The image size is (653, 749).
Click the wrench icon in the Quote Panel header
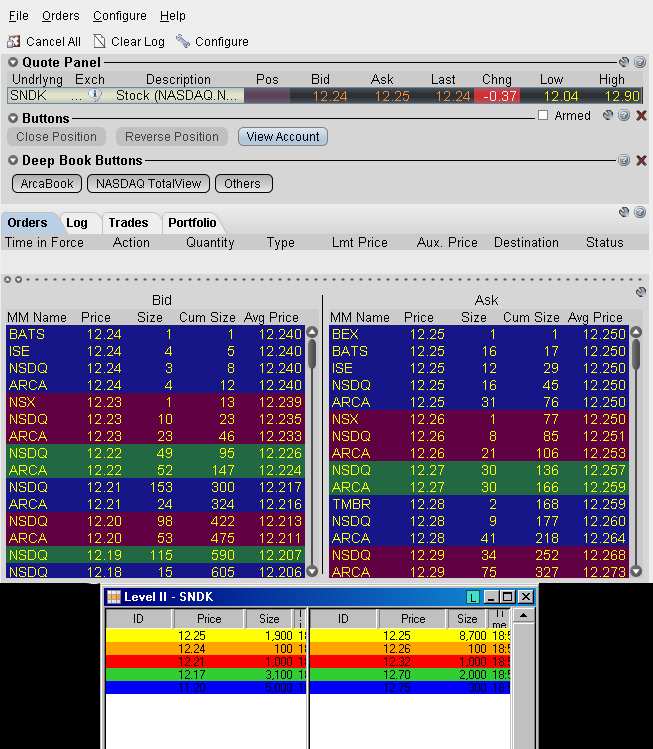[624, 62]
